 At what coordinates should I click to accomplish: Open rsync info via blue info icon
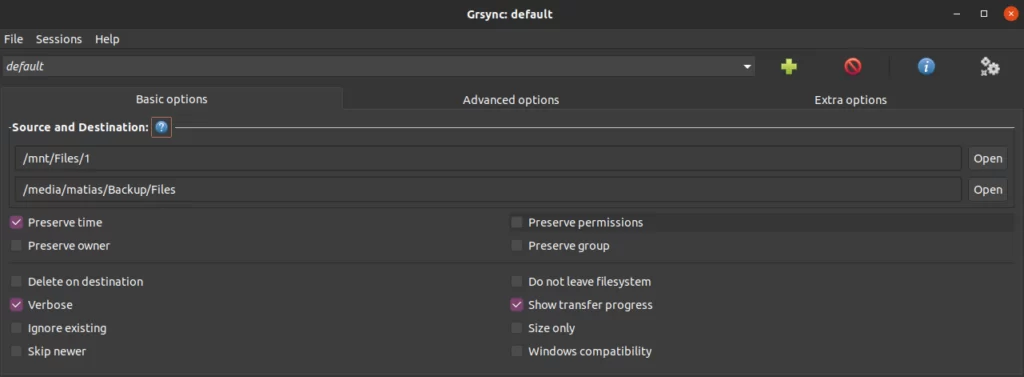[x=926, y=67]
